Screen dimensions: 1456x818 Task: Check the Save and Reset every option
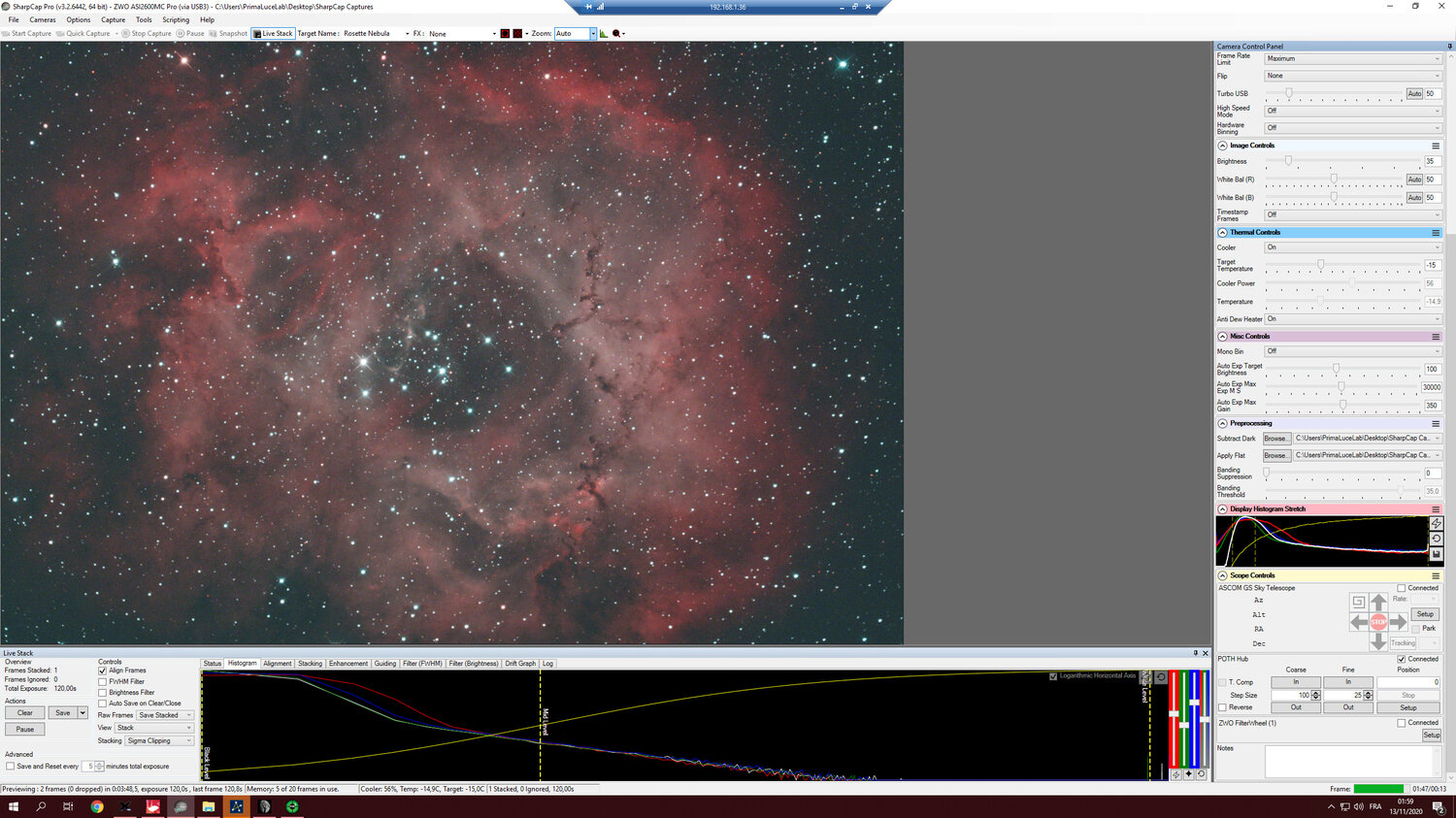pyautogui.click(x=10, y=767)
